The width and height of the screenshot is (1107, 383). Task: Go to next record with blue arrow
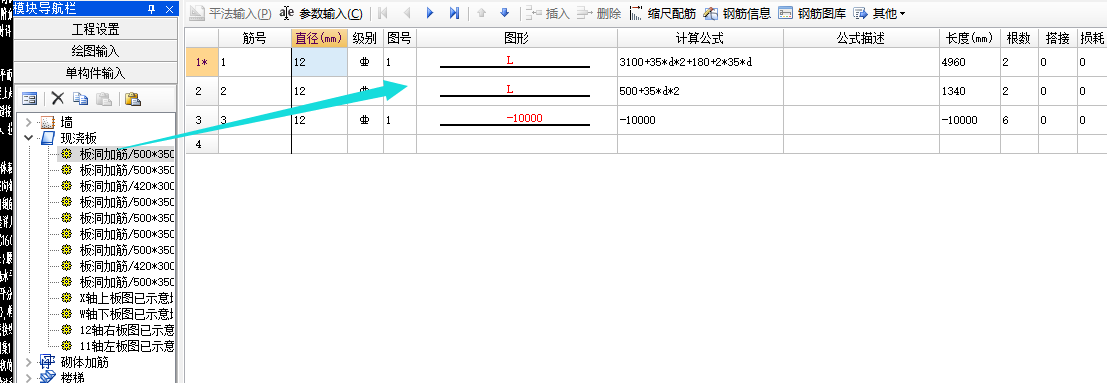pos(431,13)
